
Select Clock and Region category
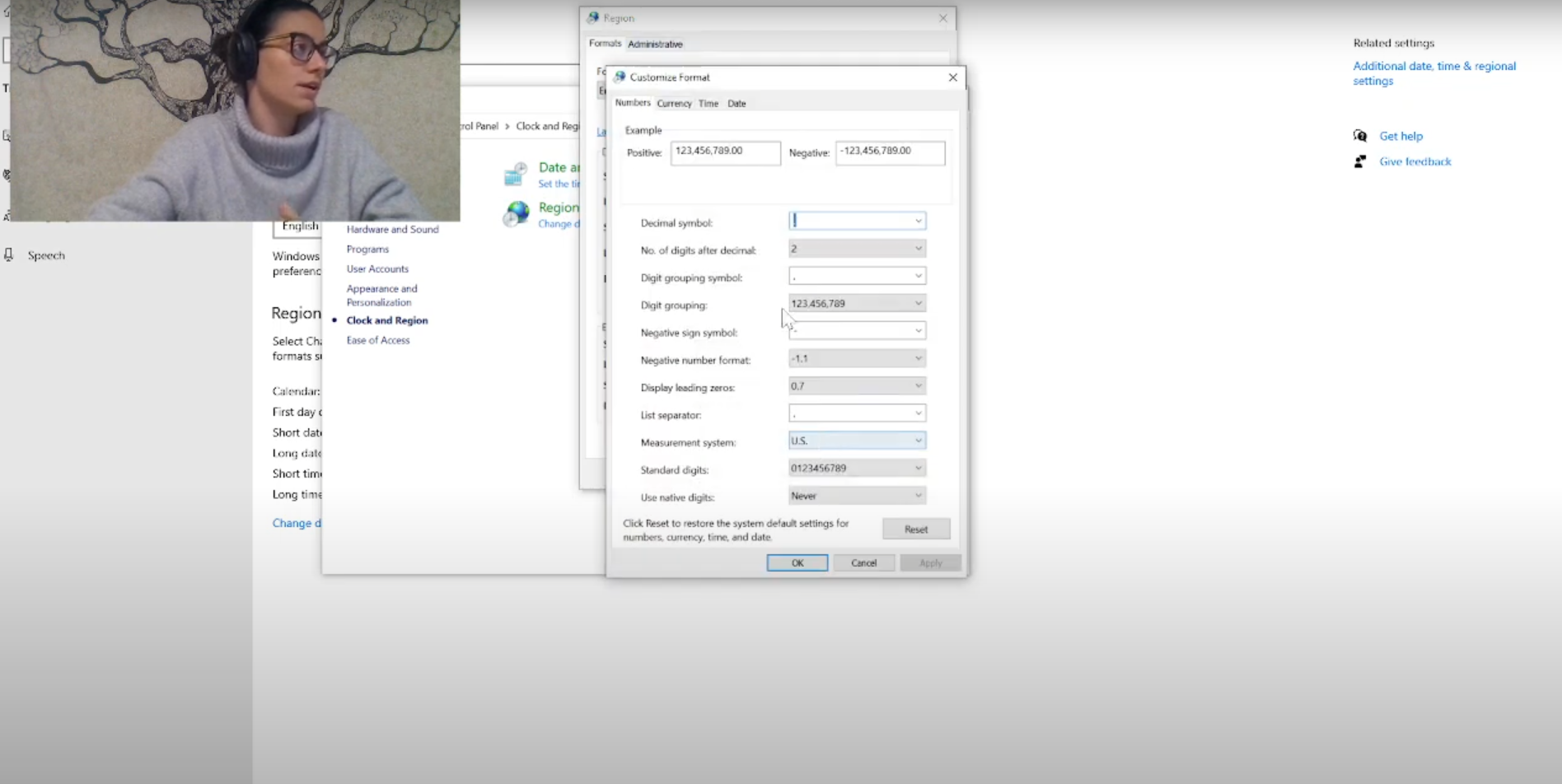point(387,320)
